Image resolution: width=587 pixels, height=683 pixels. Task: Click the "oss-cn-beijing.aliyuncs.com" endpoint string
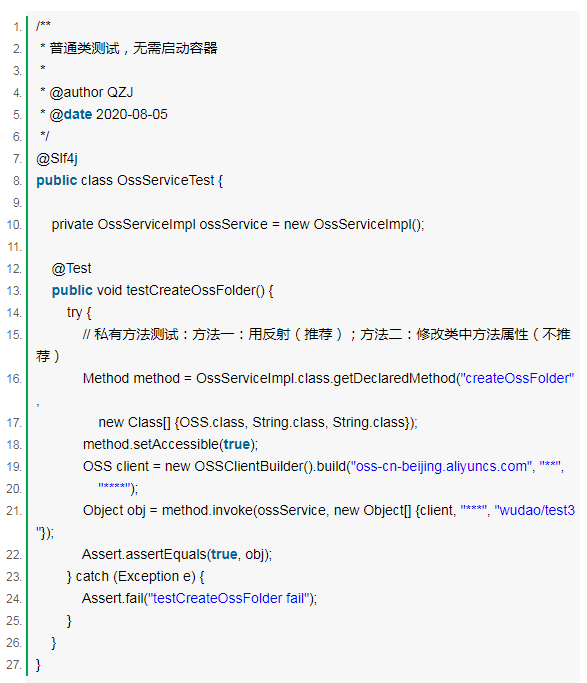(x=441, y=466)
